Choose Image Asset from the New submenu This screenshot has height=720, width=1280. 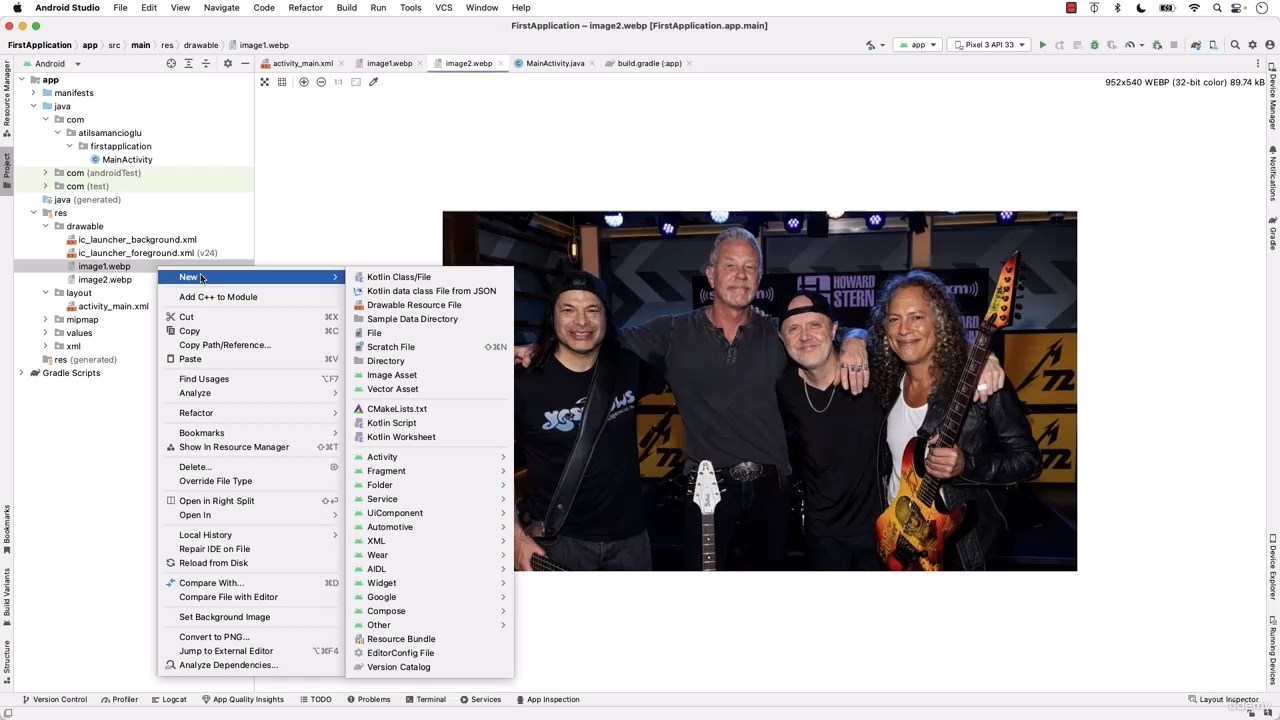[391, 375]
